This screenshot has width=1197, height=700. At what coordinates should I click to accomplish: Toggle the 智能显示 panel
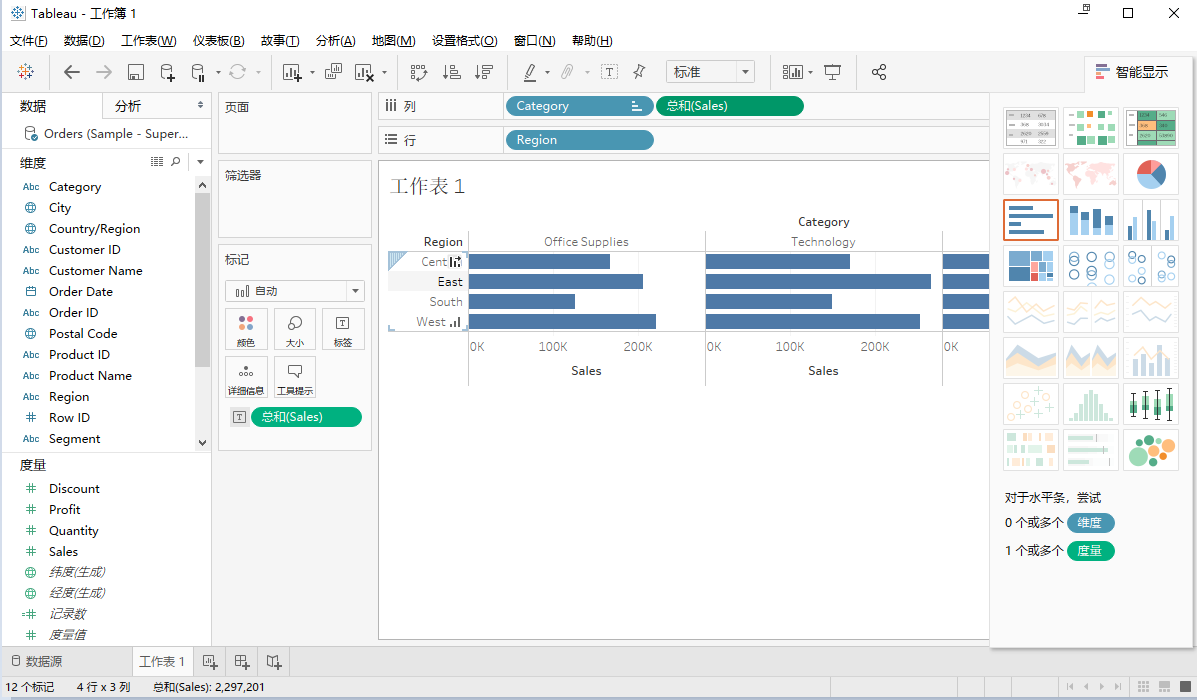[1131, 72]
